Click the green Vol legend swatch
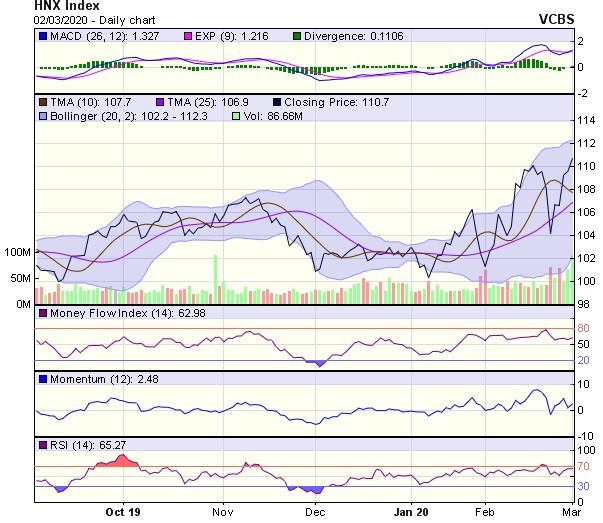This screenshot has width=603, height=523. pyautogui.click(x=235, y=117)
